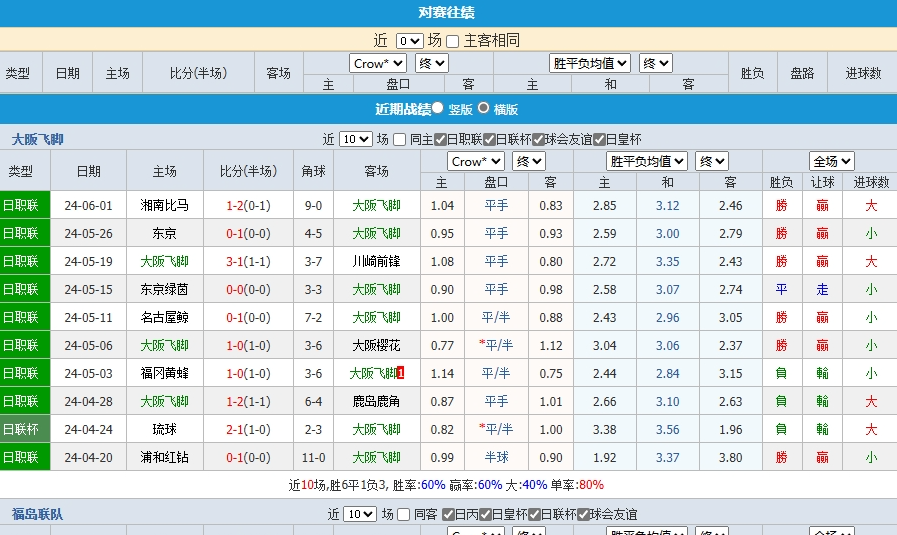Screen dimensions: 897x535
Task: Expand the 胜平负均值 dropdown in the 大阪飞脚 table
Action: point(646,161)
